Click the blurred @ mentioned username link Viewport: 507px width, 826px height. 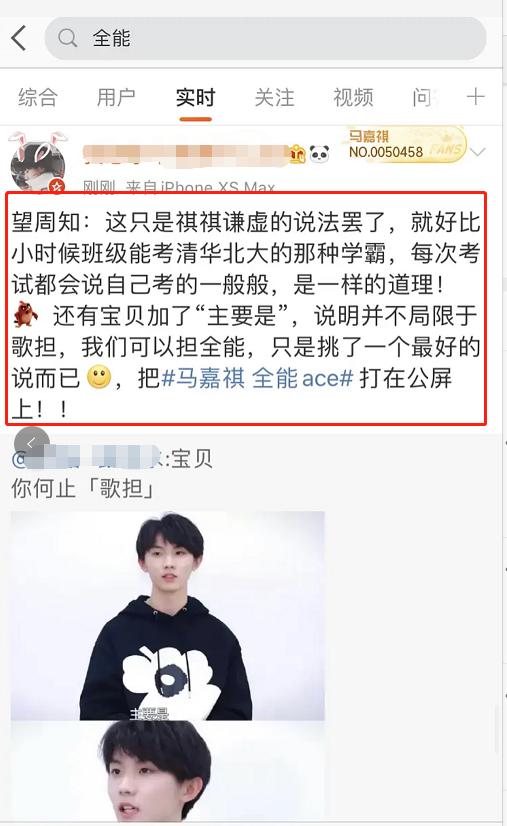[86, 457]
